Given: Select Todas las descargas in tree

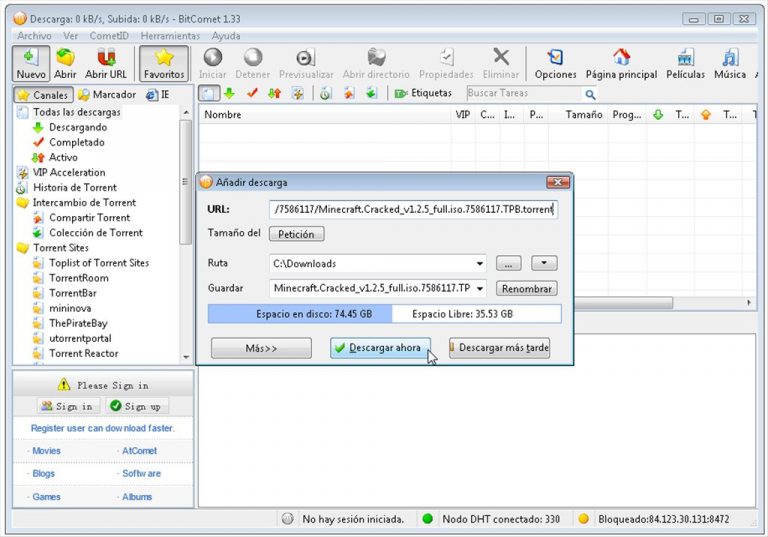Looking at the screenshot, I should click(76, 112).
